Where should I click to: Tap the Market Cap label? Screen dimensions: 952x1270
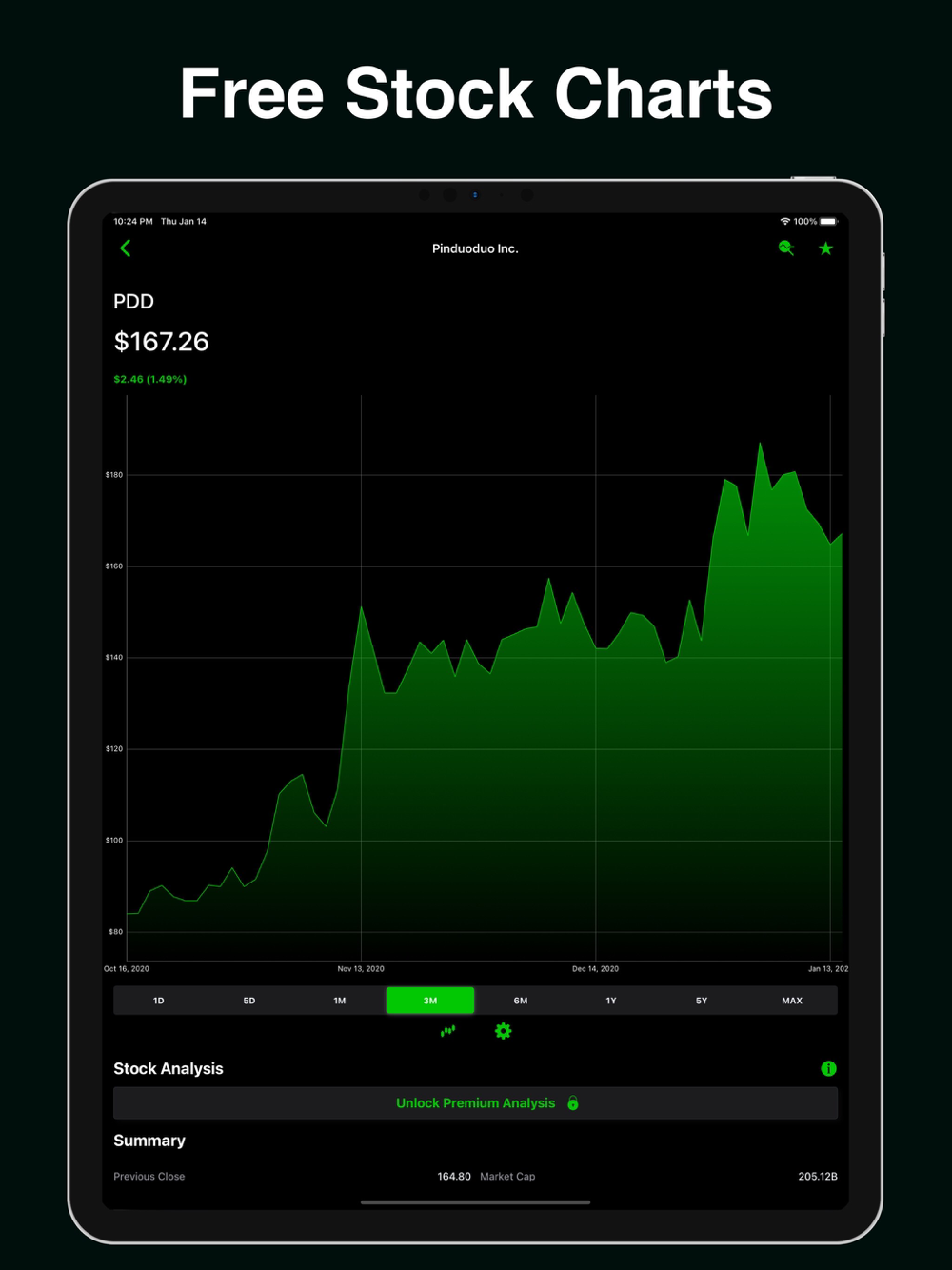tap(507, 1177)
